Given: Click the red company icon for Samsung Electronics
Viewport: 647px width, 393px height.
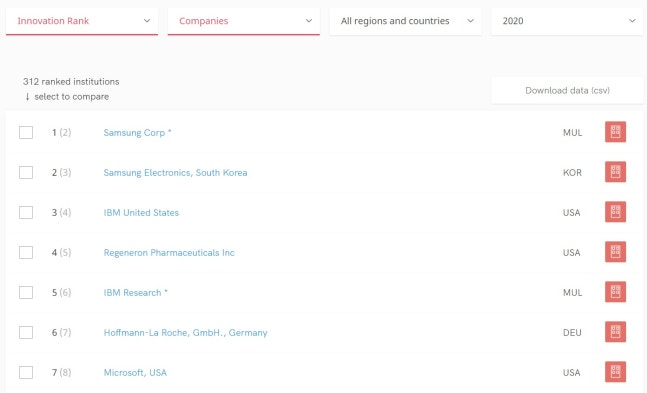Looking at the screenshot, I should tap(615, 172).
